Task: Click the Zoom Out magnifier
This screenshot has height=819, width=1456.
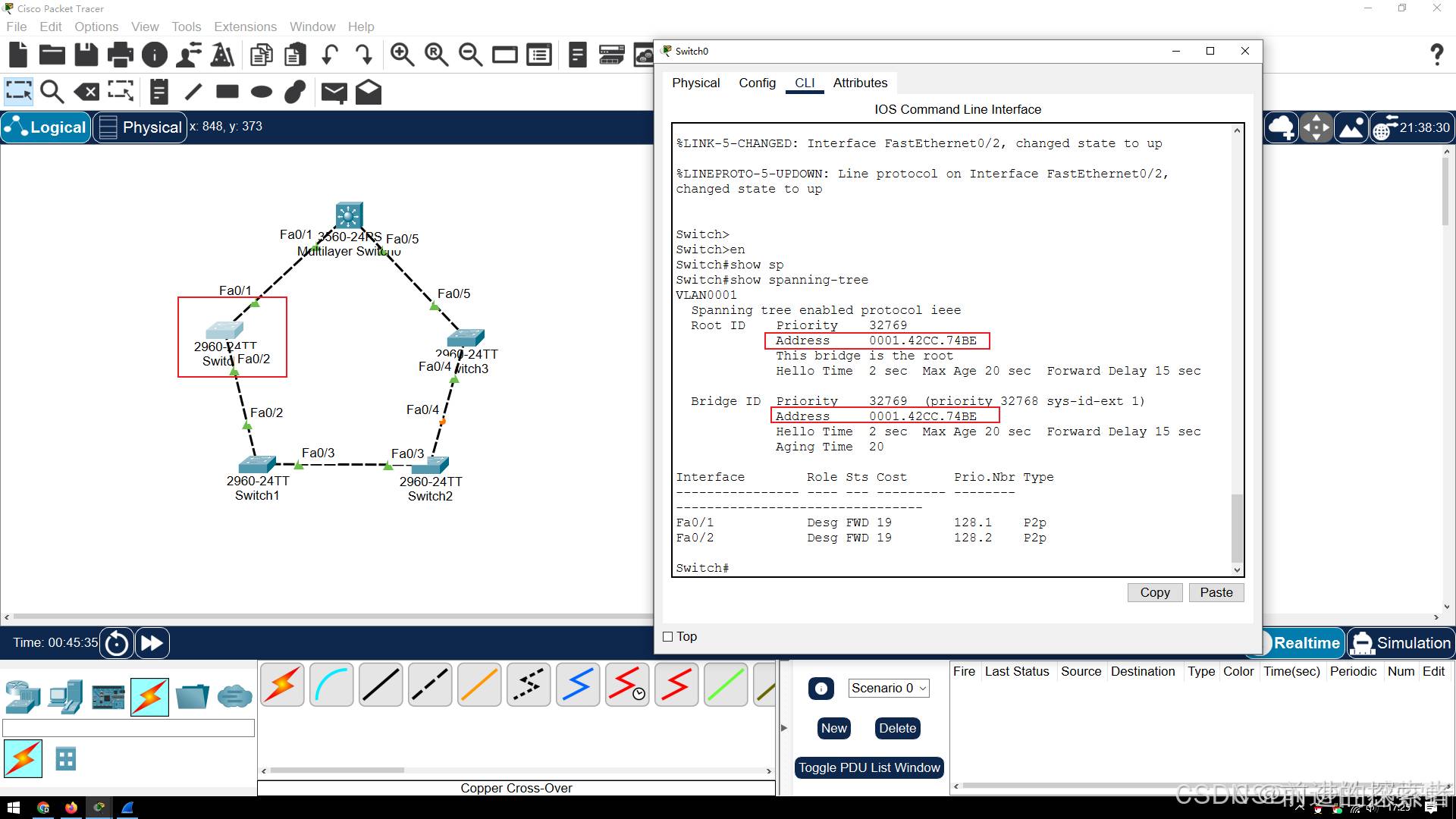Action: [470, 55]
